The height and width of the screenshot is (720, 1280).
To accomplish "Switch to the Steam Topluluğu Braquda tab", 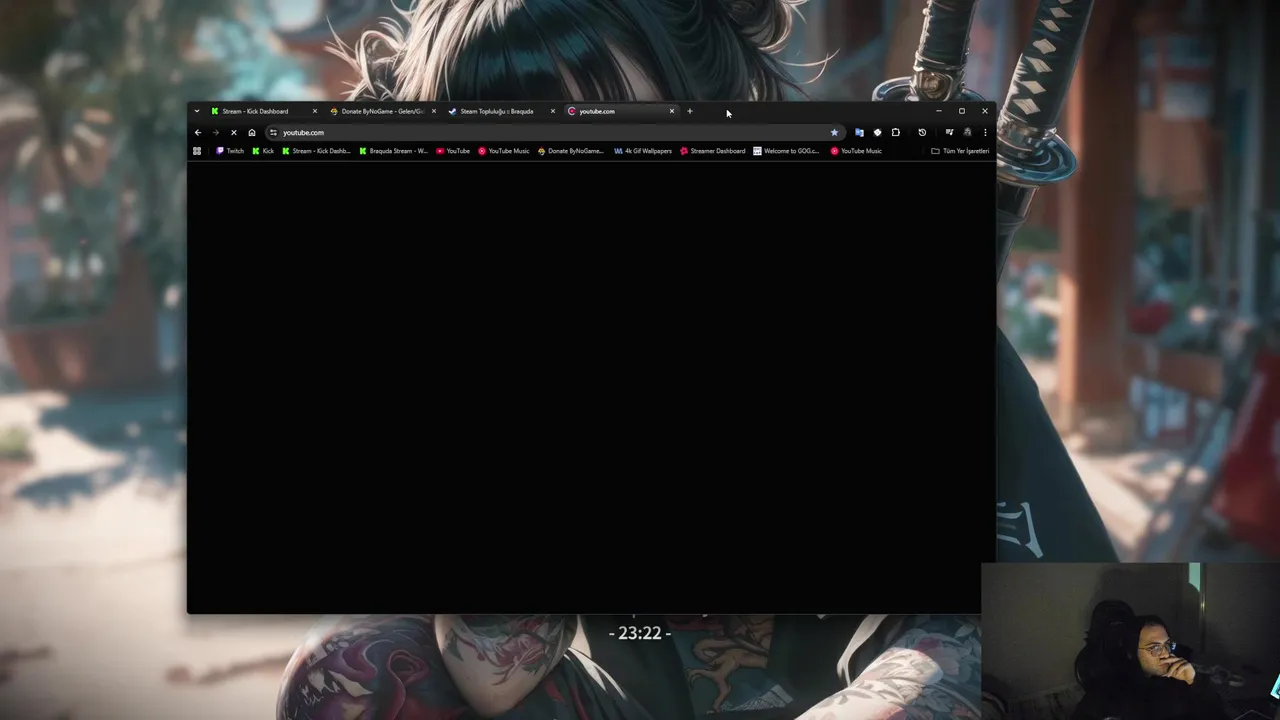I will (502, 111).
